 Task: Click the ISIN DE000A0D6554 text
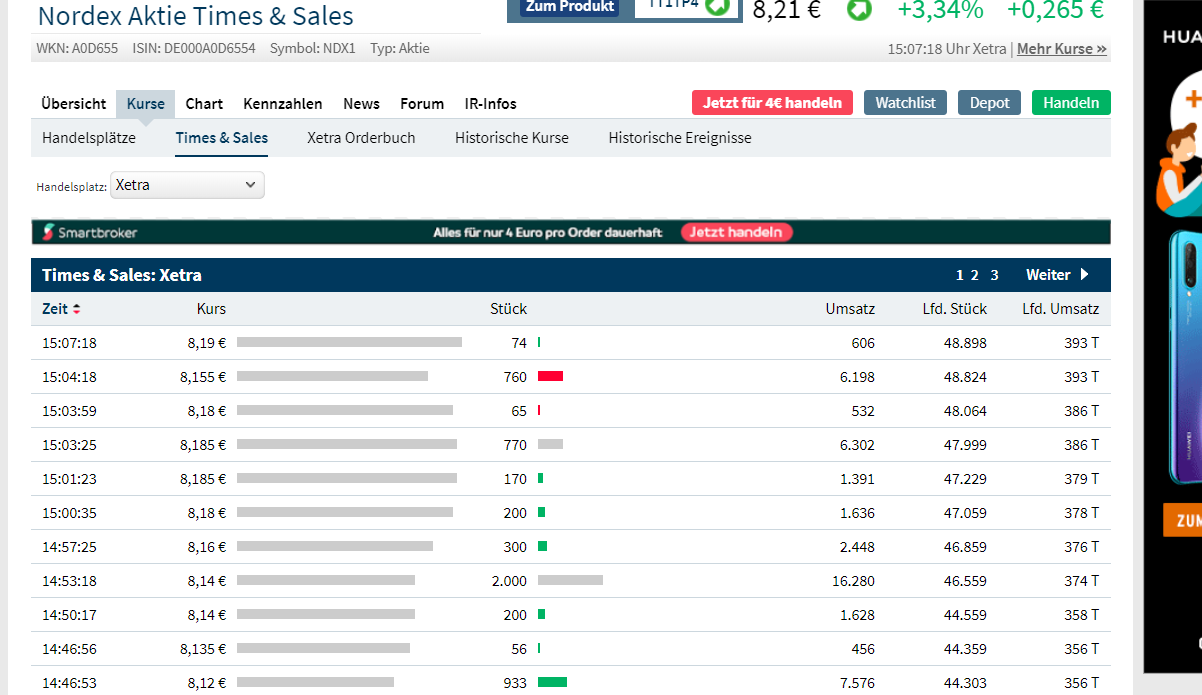tap(192, 48)
